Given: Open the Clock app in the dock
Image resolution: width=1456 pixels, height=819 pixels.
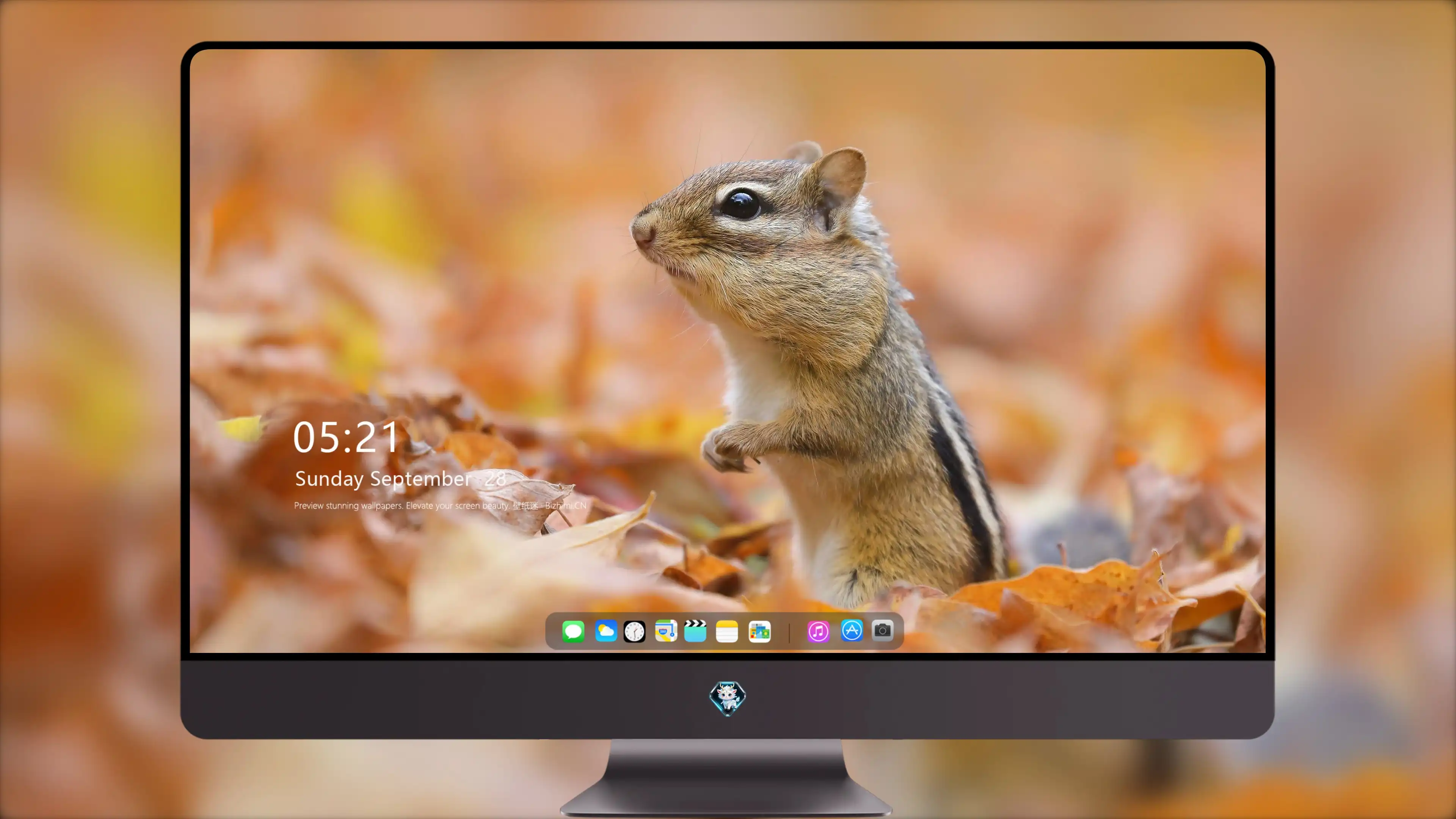Looking at the screenshot, I should (x=634, y=631).
